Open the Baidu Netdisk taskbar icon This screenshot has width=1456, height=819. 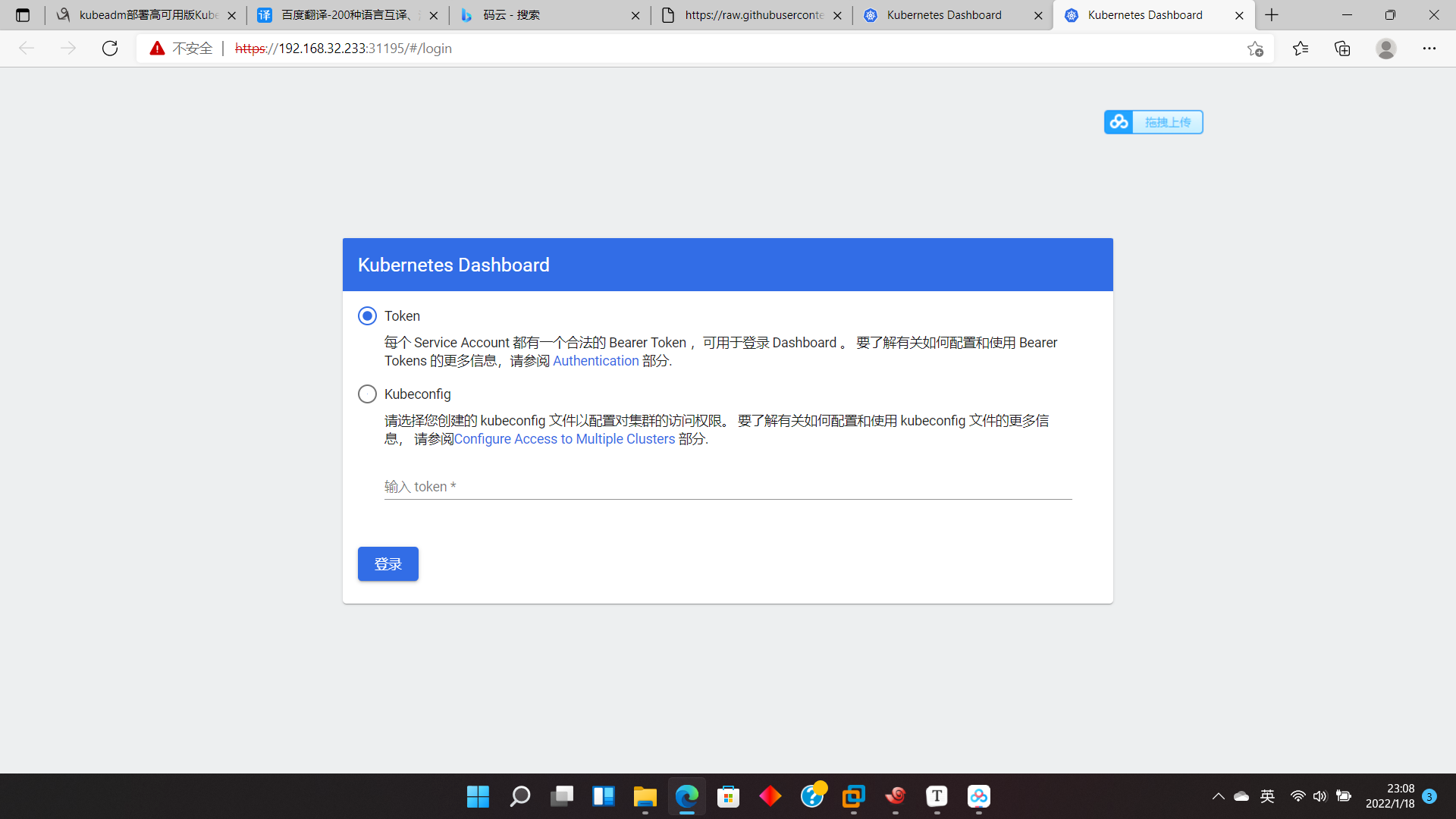pyautogui.click(x=979, y=796)
